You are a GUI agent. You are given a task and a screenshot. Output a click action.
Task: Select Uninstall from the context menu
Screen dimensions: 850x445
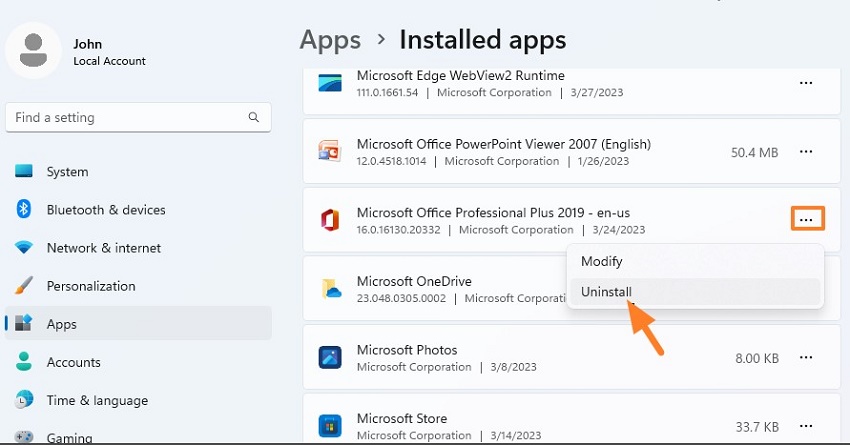pyautogui.click(x=606, y=292)
